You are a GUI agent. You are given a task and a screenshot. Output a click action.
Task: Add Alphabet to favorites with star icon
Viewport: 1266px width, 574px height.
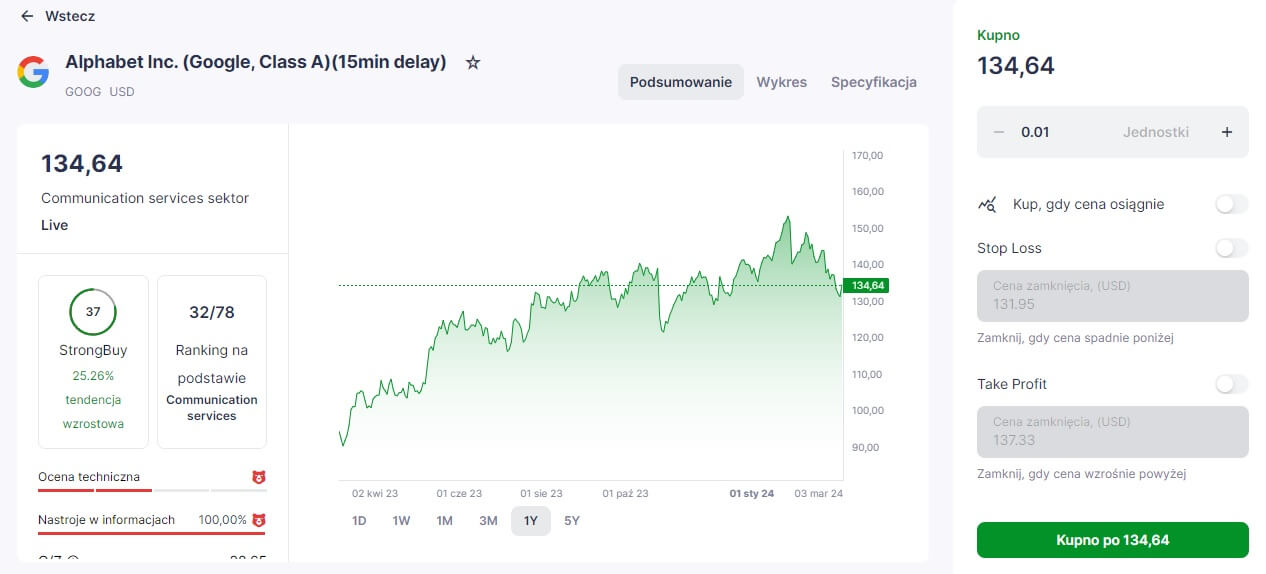(473, 62)
